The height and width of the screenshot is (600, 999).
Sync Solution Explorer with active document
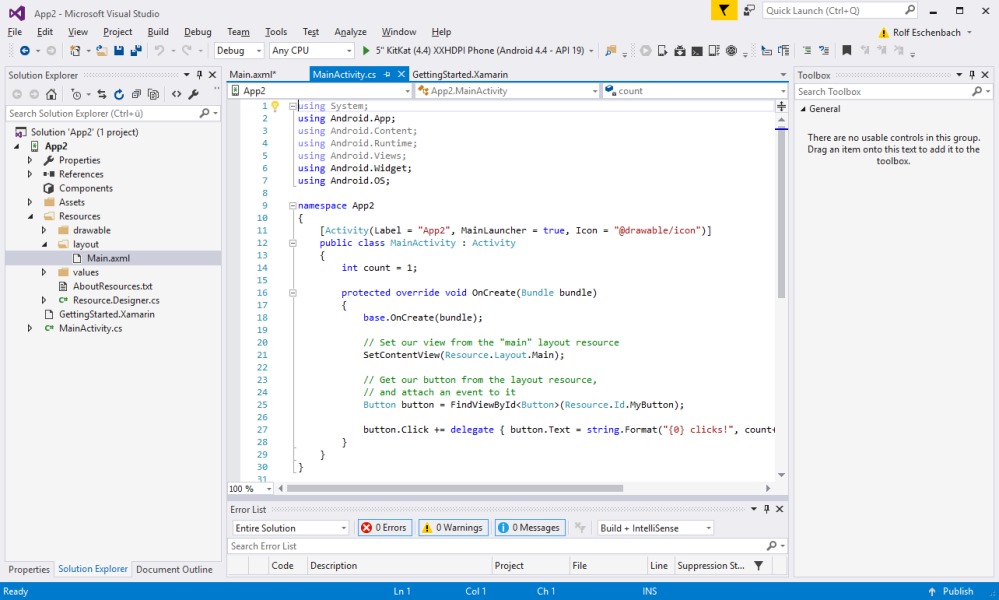point(101,94)
